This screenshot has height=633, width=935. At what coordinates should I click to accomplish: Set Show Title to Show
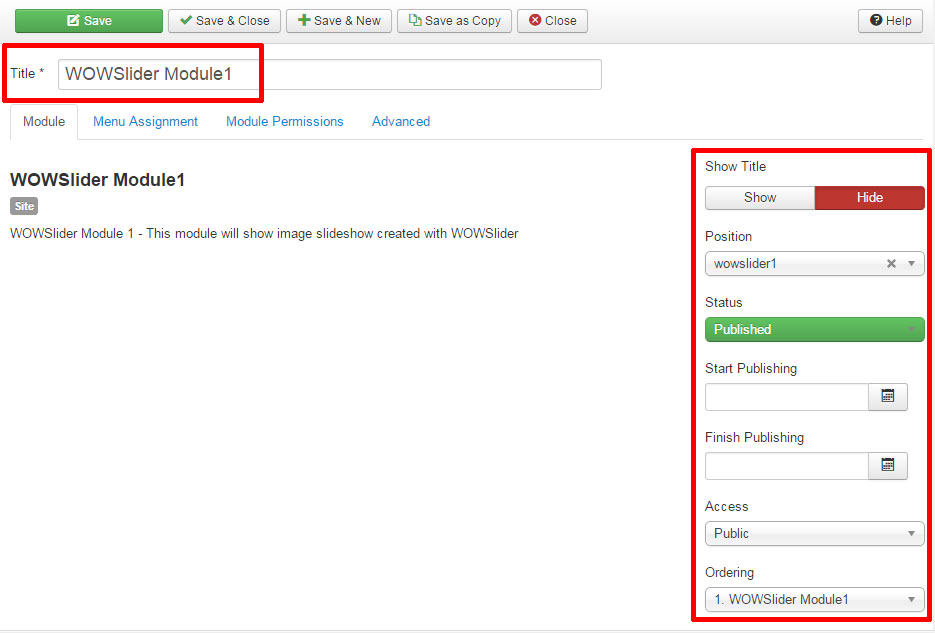point(760,198)
